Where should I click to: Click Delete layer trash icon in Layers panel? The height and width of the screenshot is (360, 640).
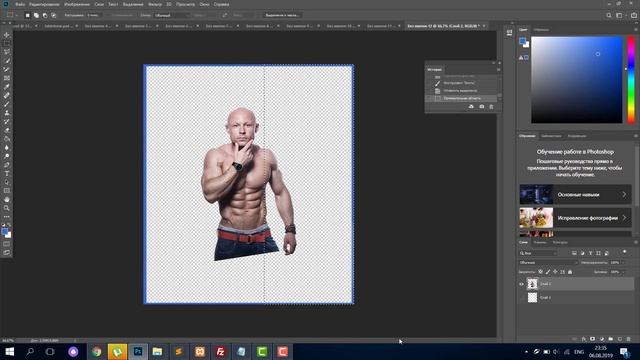coord(628,339)
